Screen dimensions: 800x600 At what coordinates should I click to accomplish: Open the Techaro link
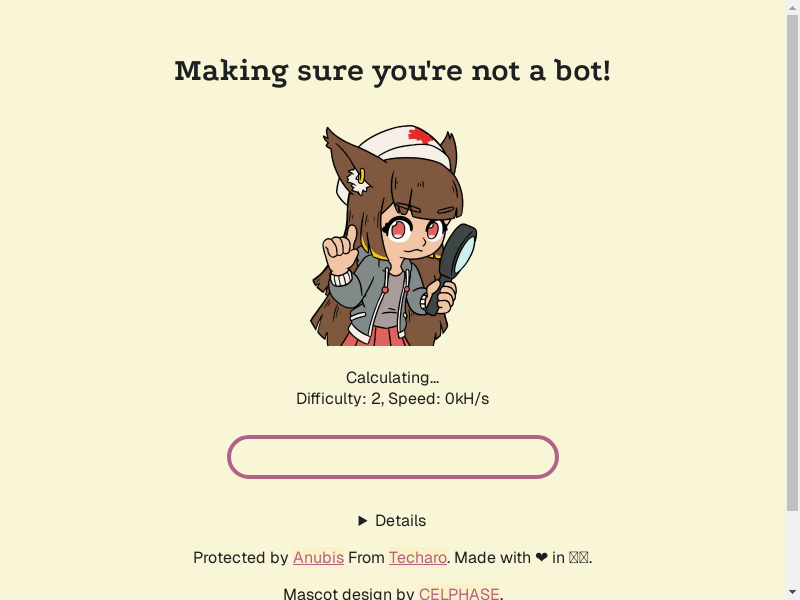click(418, 558)
